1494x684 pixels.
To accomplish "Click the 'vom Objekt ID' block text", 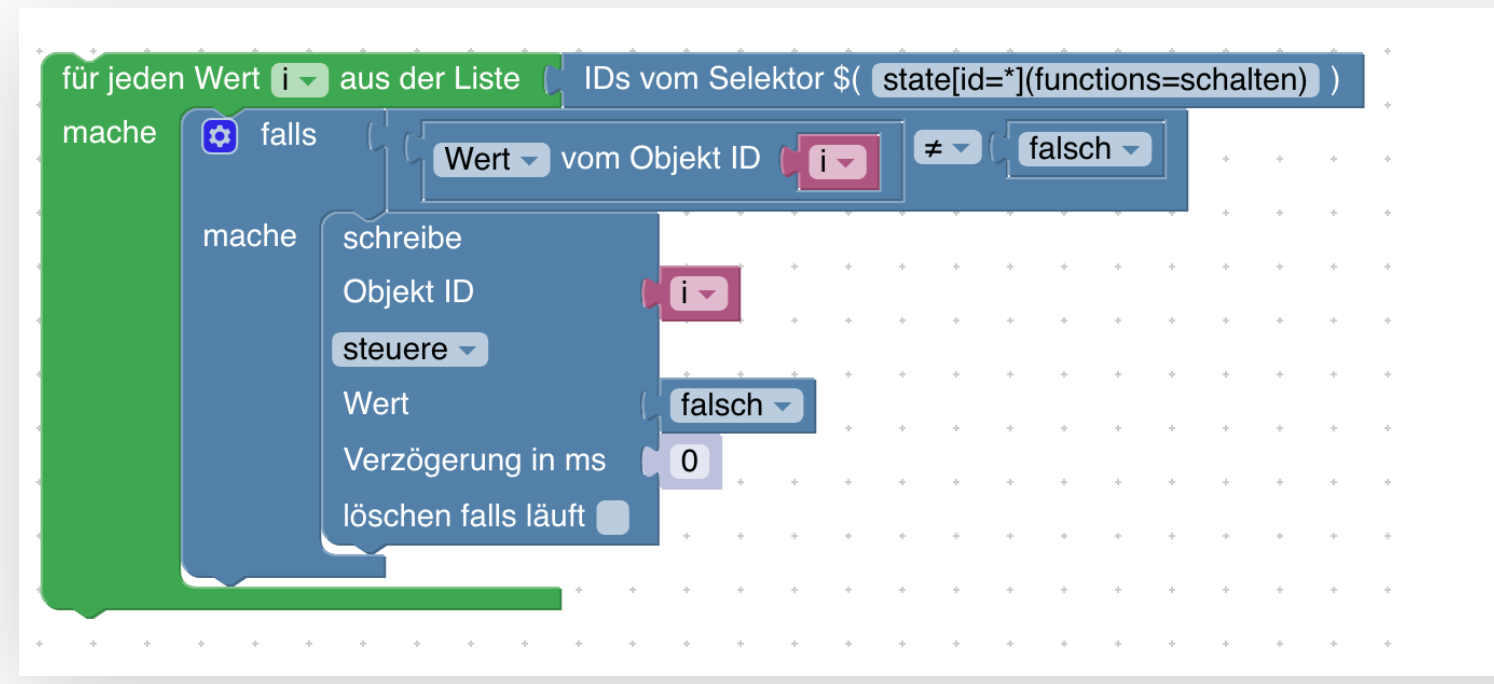I will point(660,159).
